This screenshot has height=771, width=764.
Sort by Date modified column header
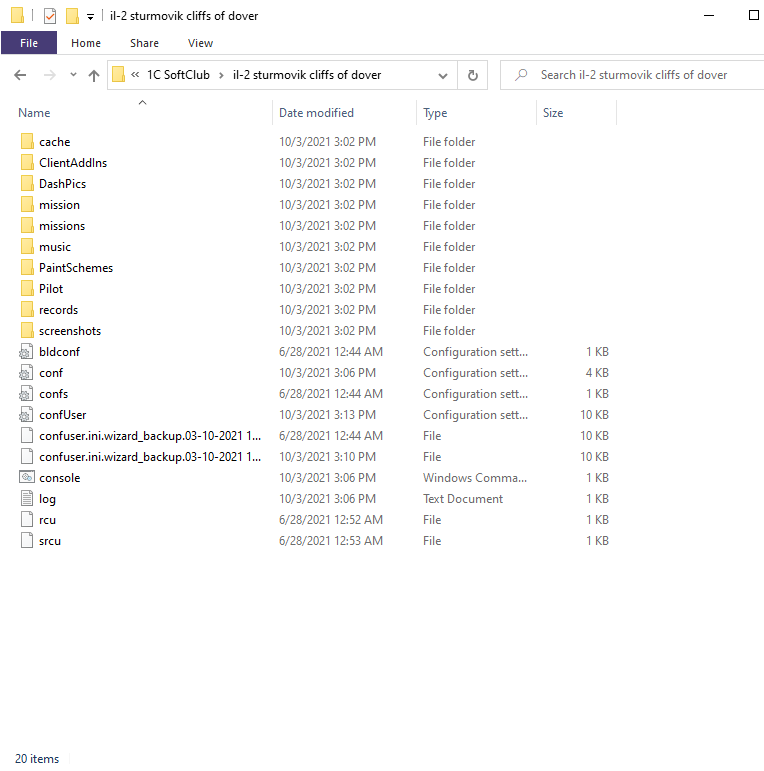pos(316,113)
